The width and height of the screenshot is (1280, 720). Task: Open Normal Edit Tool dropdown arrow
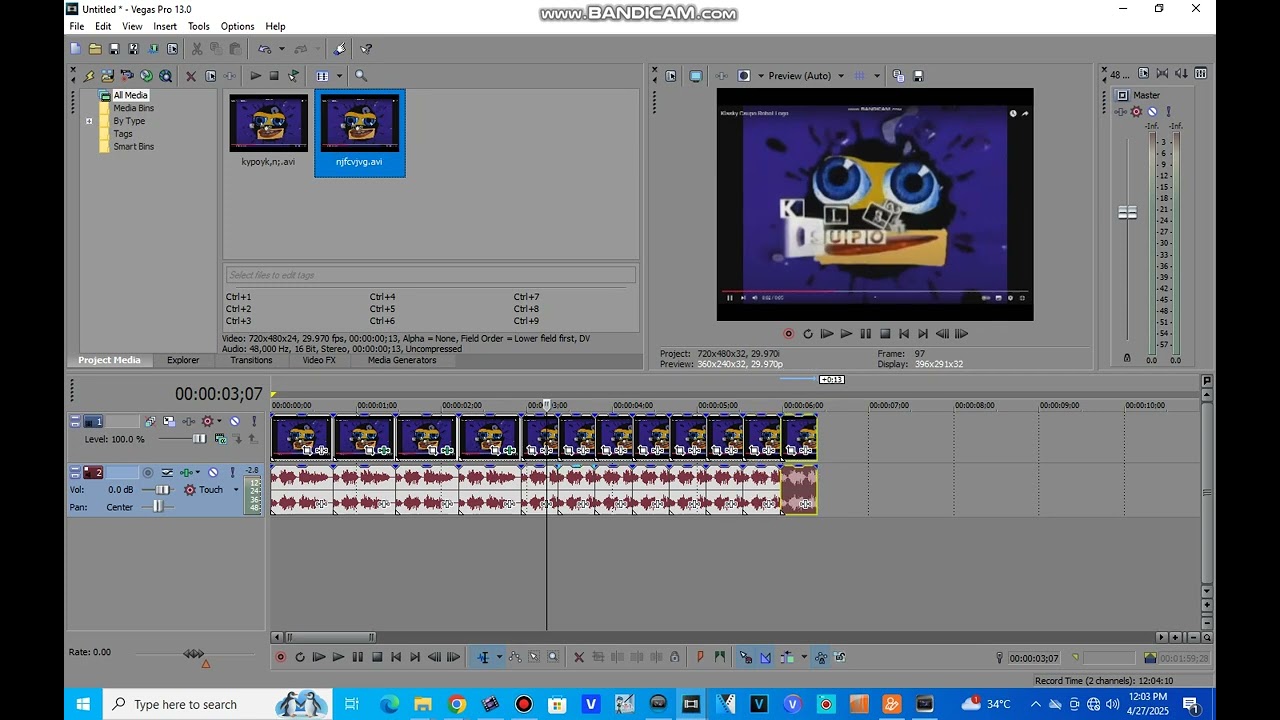(x=499, y=657)
